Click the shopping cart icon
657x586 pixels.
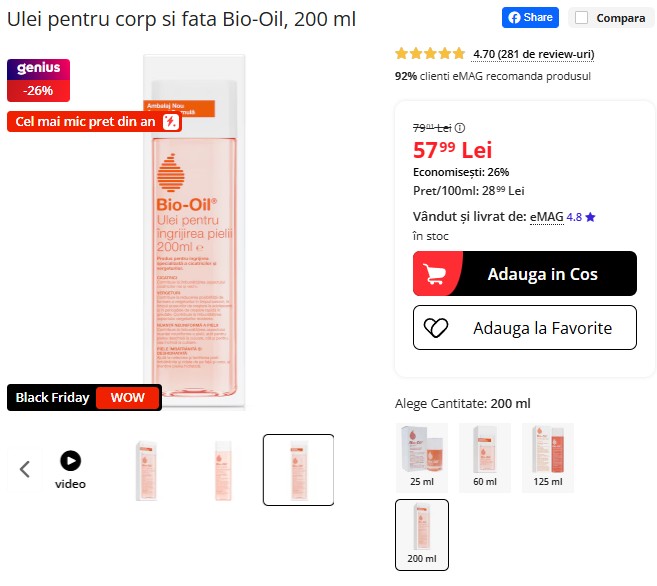(436, 274)
